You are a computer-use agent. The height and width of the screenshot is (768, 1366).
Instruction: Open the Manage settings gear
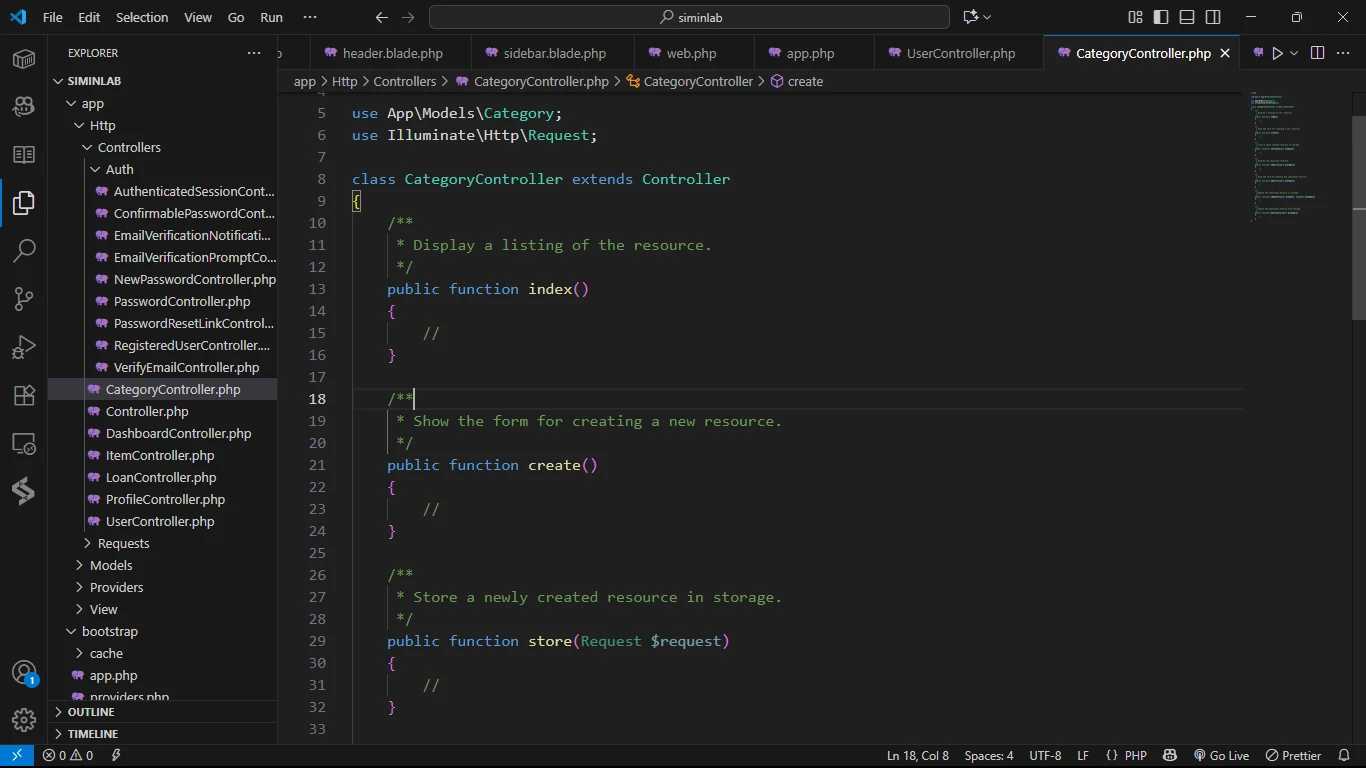24,719
